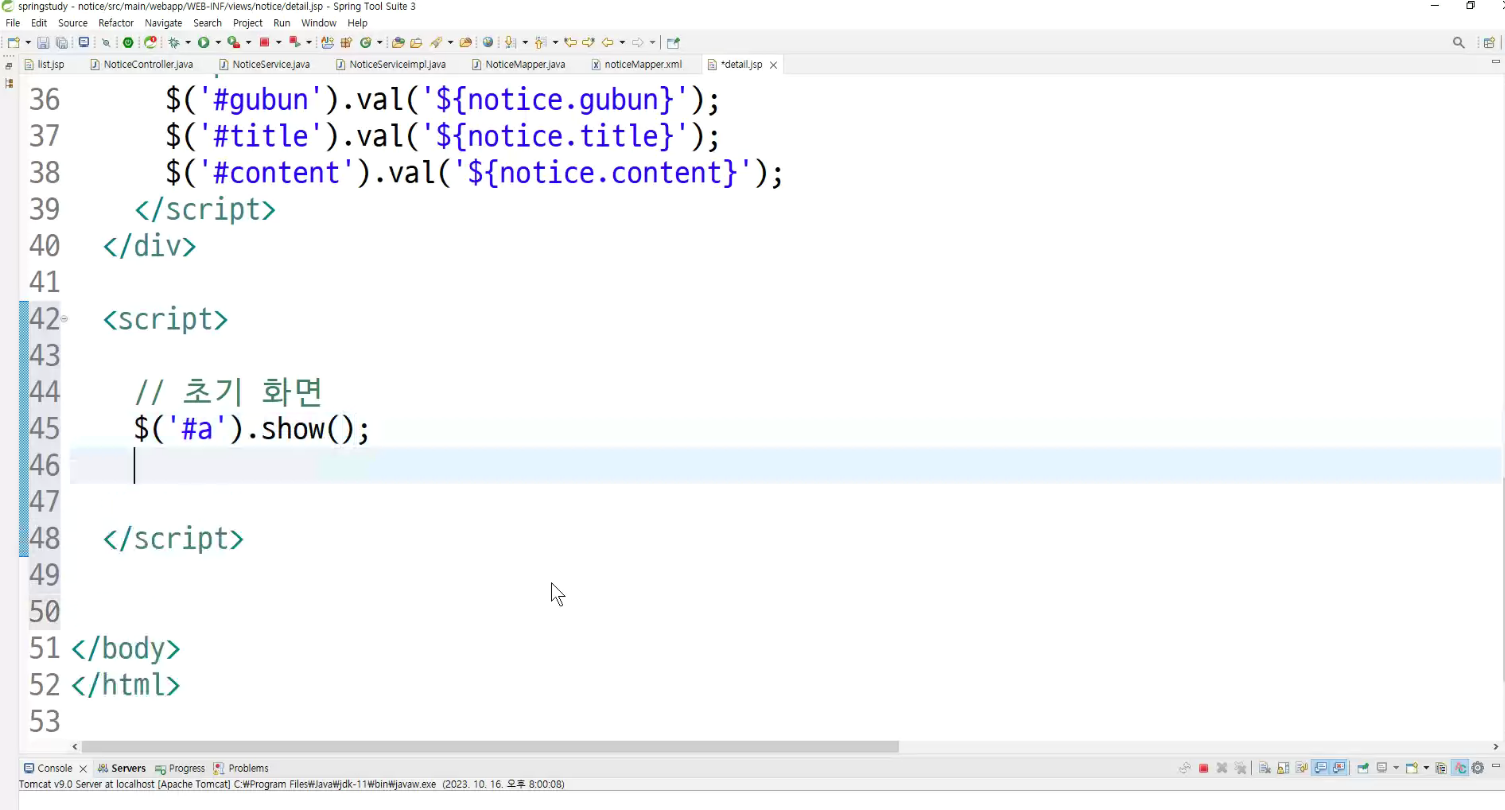Viewport: 1505px width, 810px height.
Task: Toggle Show Console on standard output change
Action: point(1320,768)
